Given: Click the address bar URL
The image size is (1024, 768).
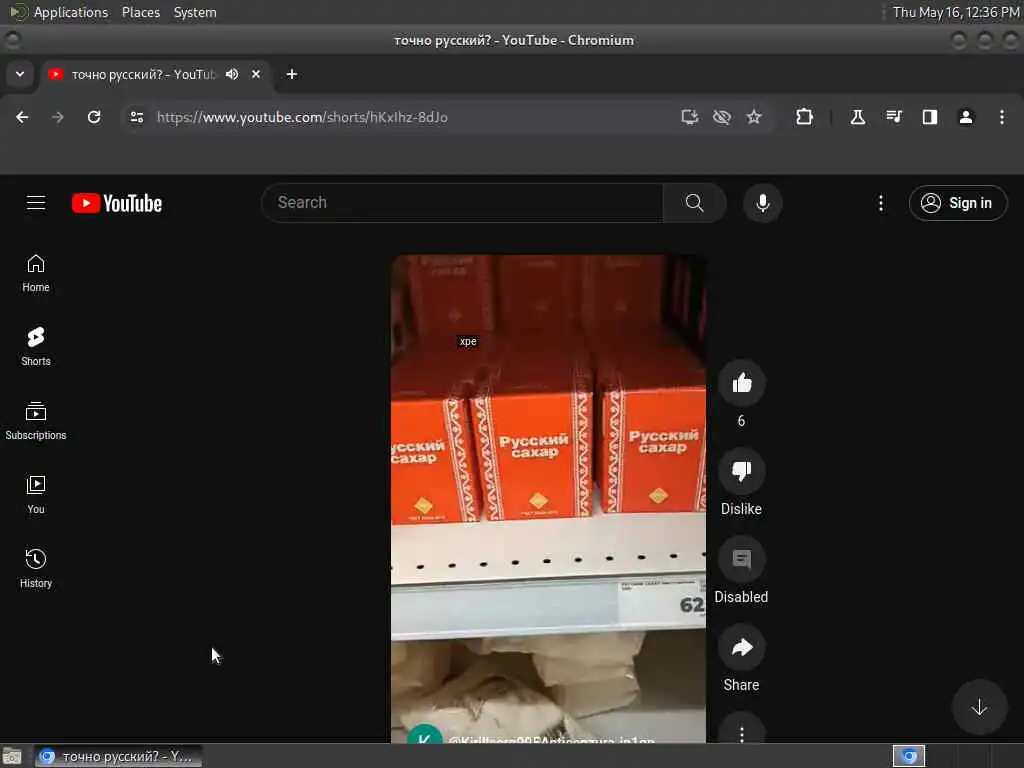Looking at the screenshot, I should click(302, 117).
